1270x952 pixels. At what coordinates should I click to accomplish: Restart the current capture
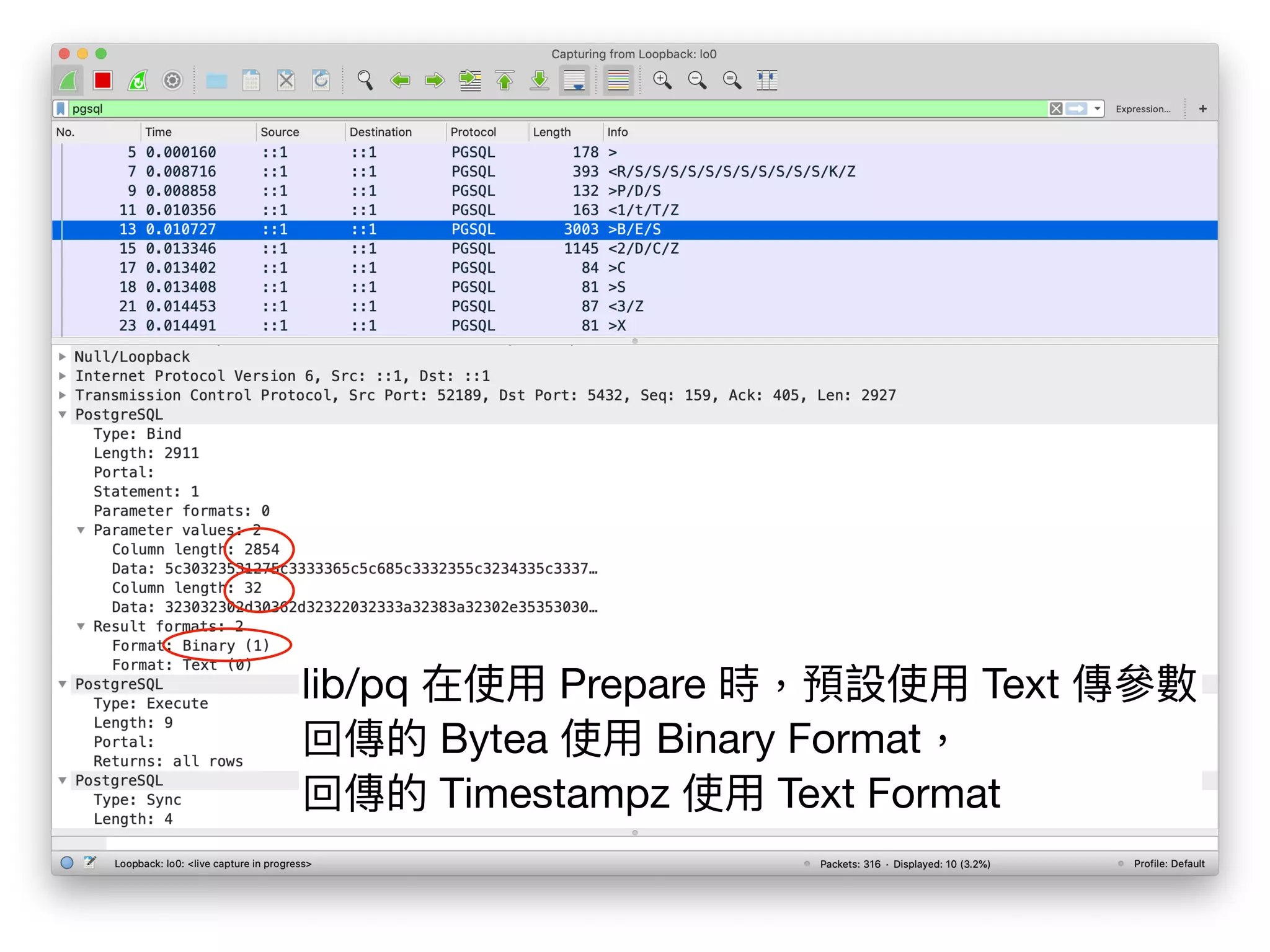[138, 81]
